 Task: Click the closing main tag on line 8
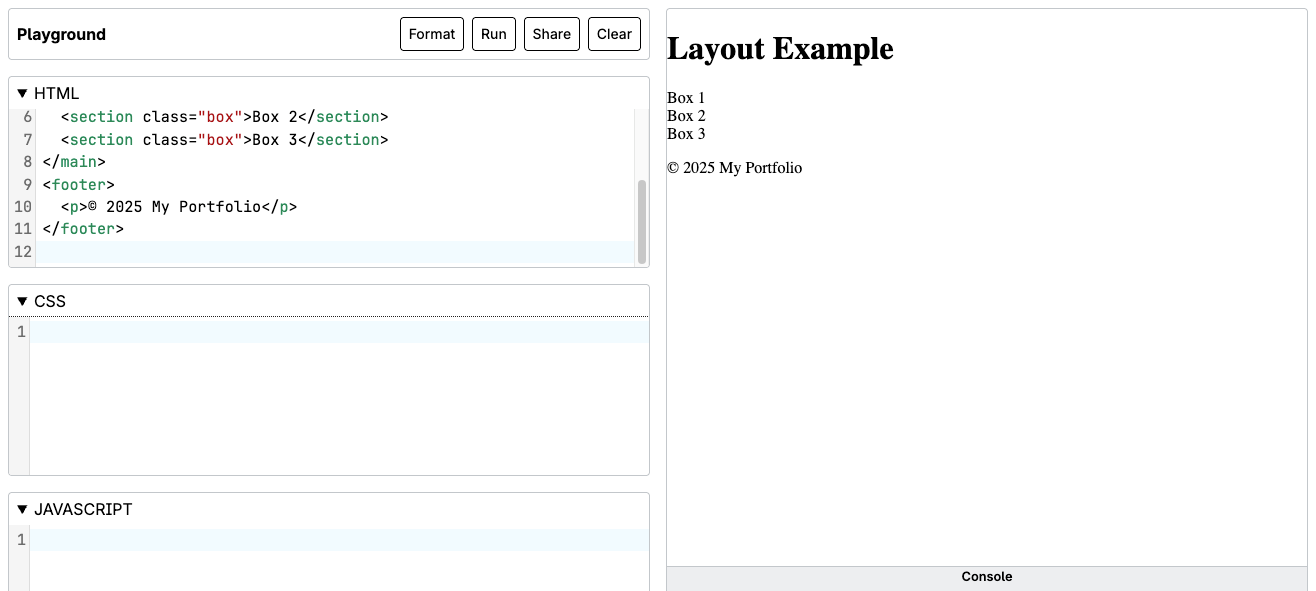pos(74,162)
